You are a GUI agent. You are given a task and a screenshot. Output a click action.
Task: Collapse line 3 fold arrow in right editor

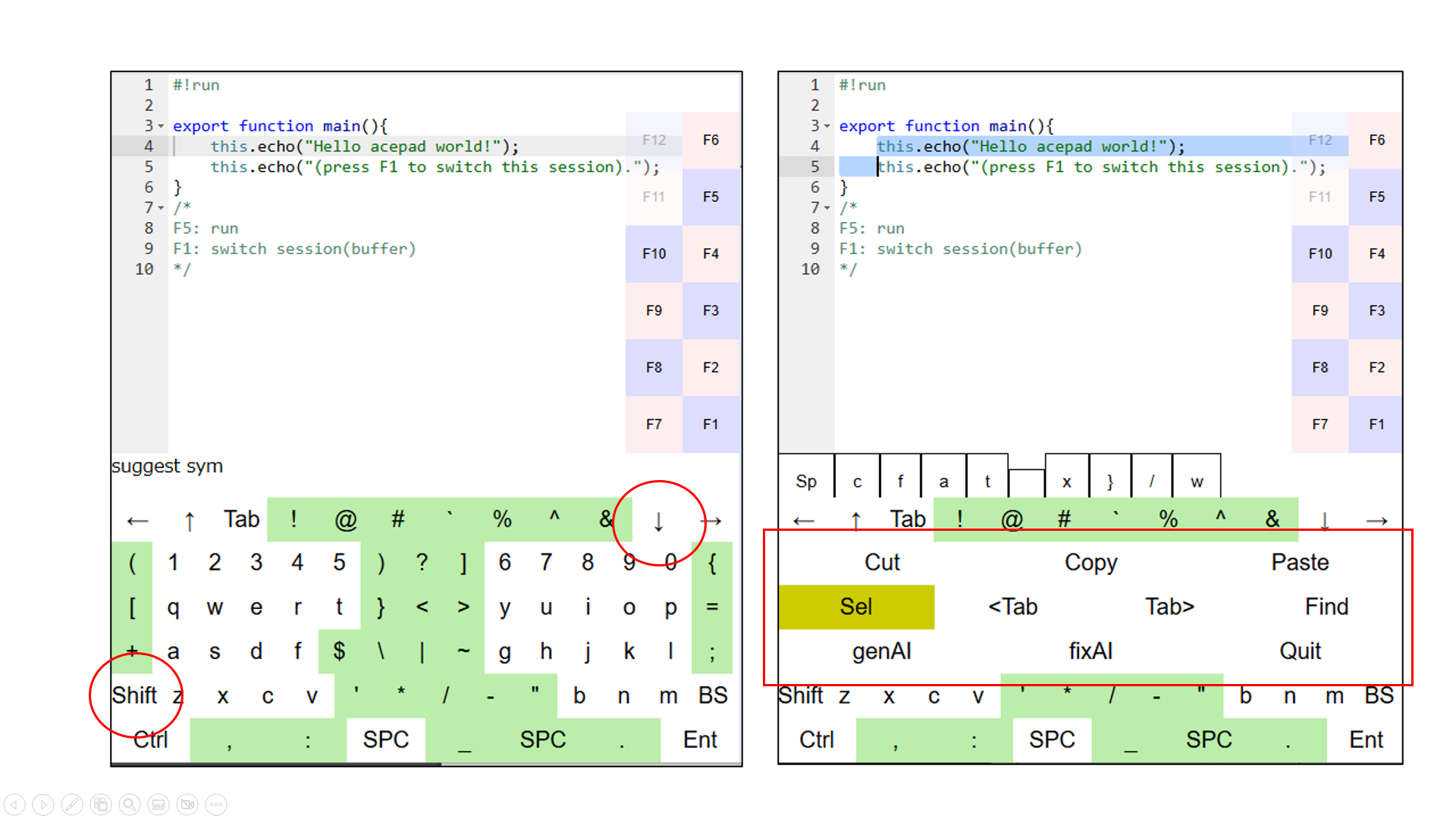pyautogui.click(x=827, y=127)
